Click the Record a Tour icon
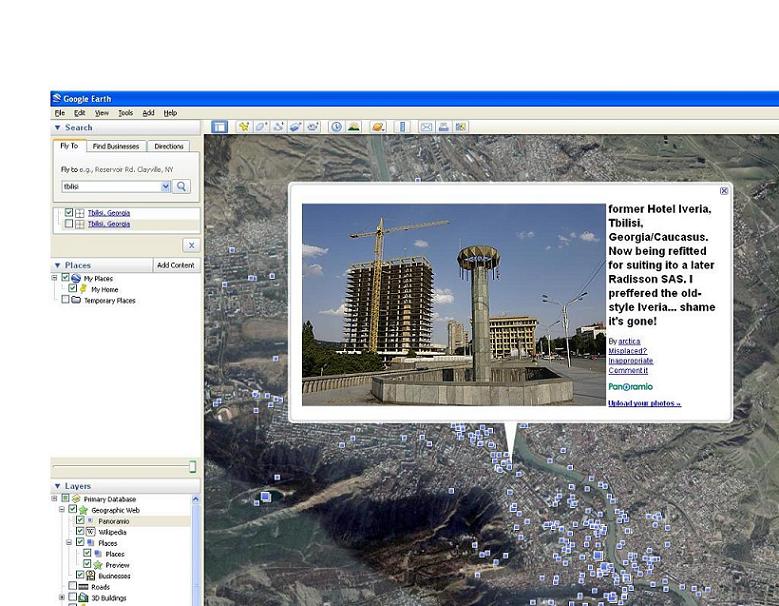The height and width of the screenshot is (606, 779). point(312,127)
